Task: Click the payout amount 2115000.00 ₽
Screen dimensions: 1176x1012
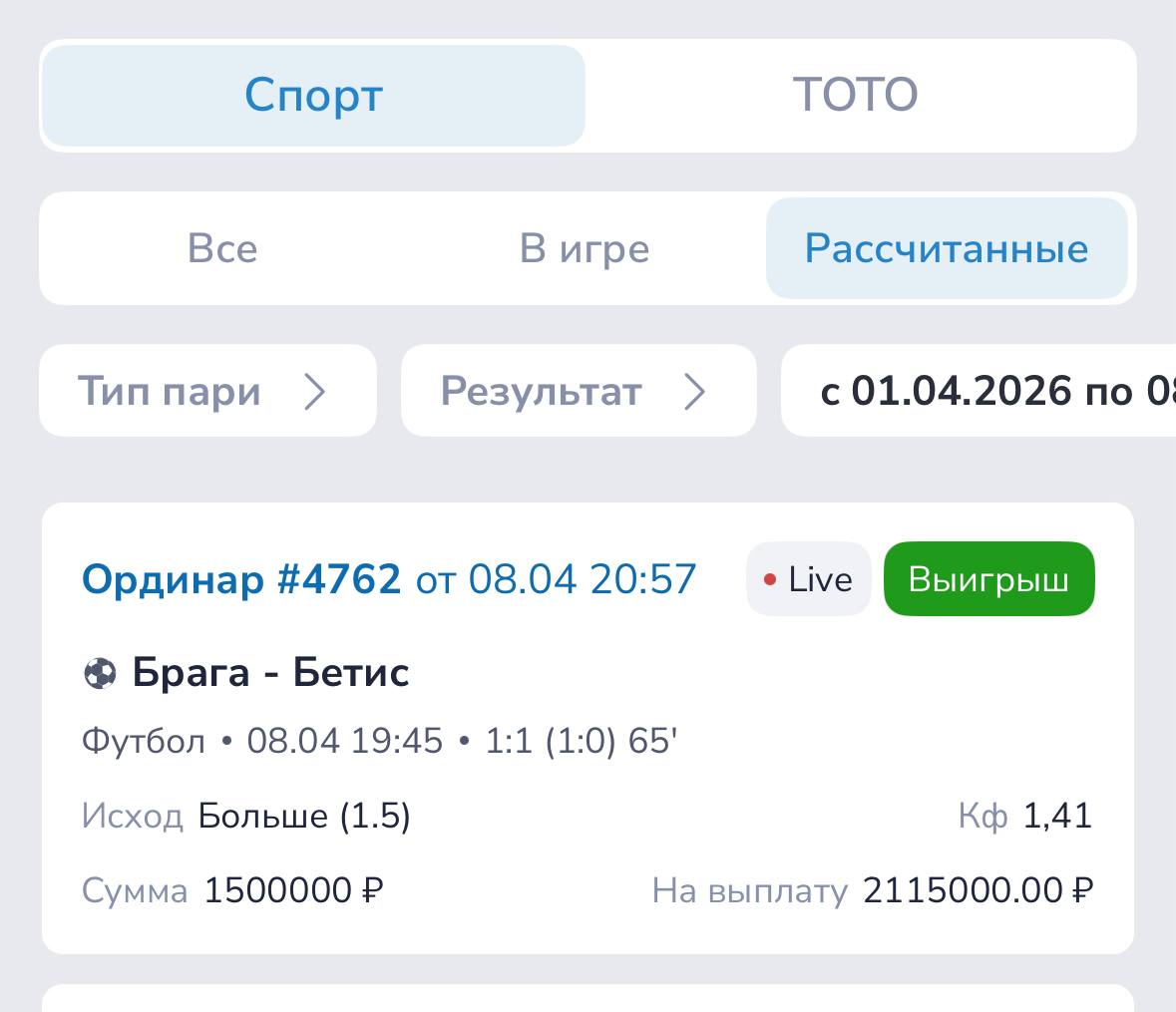Action: point(978,890)
